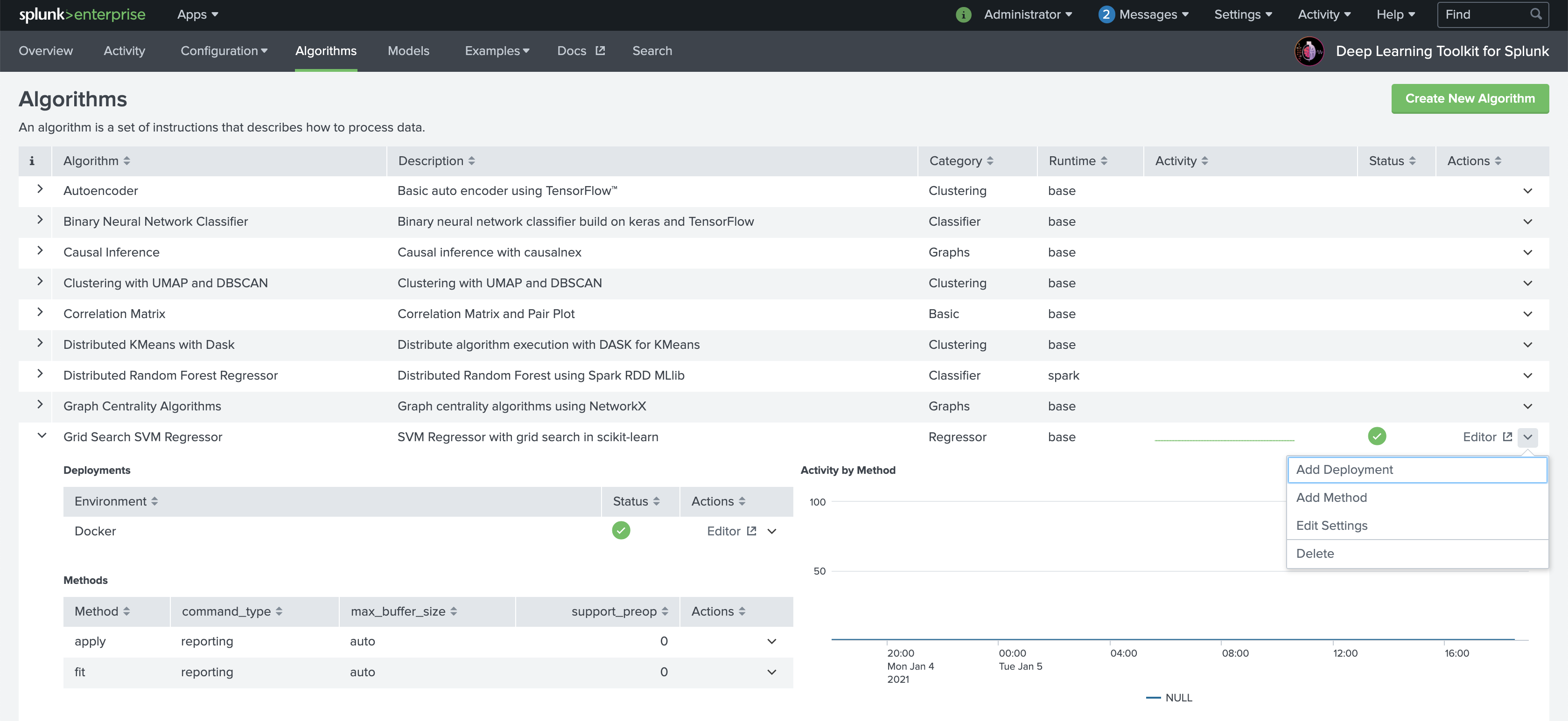Click the Docs external link icon

tap(600, 50)
